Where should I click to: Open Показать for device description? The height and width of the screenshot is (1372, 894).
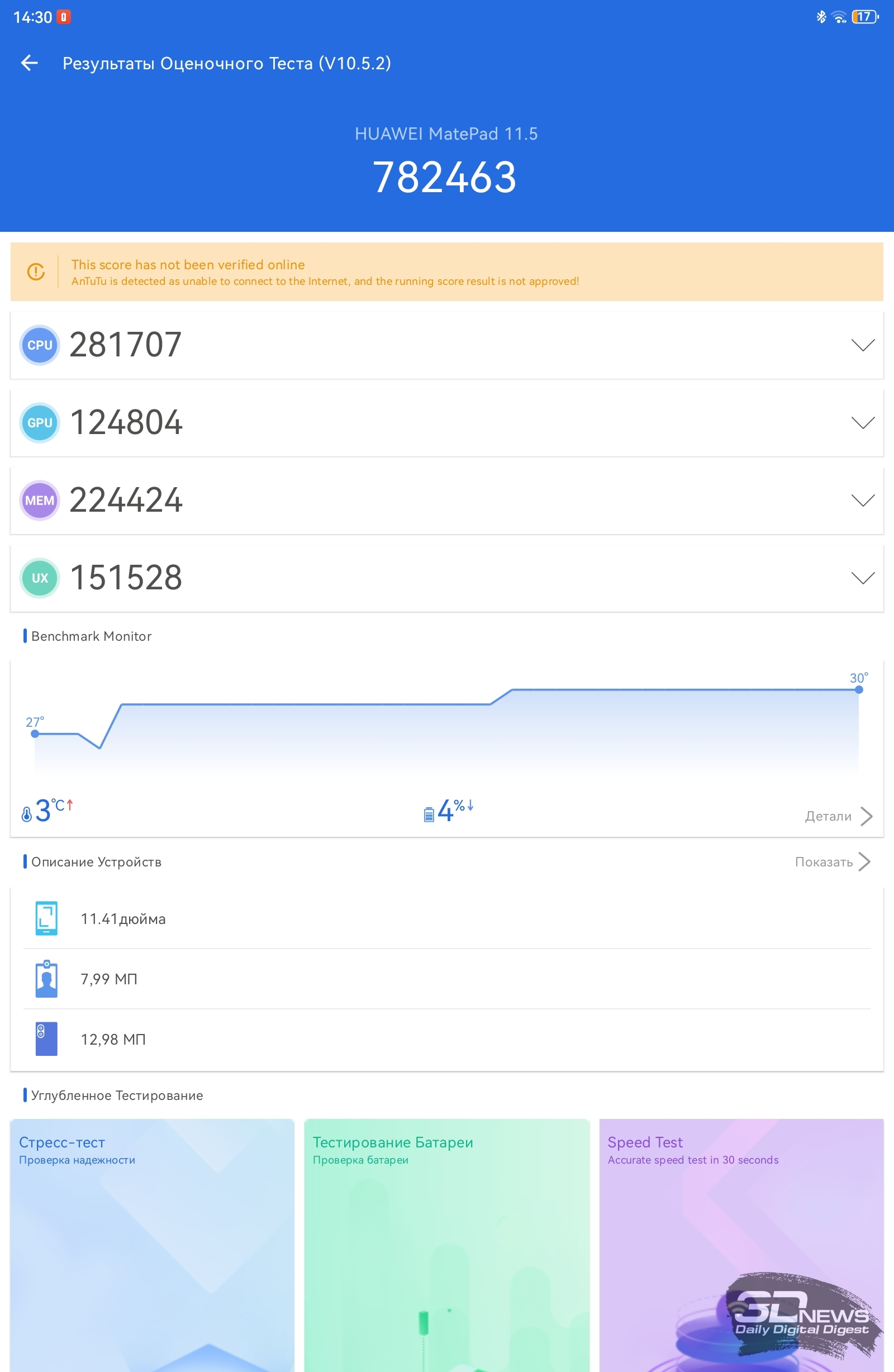point(833,862)
